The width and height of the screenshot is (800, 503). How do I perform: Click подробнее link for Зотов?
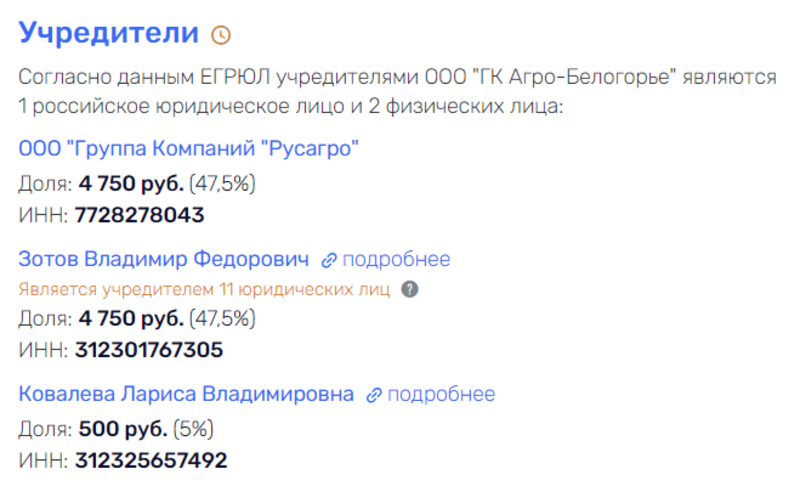click(396, 260)
